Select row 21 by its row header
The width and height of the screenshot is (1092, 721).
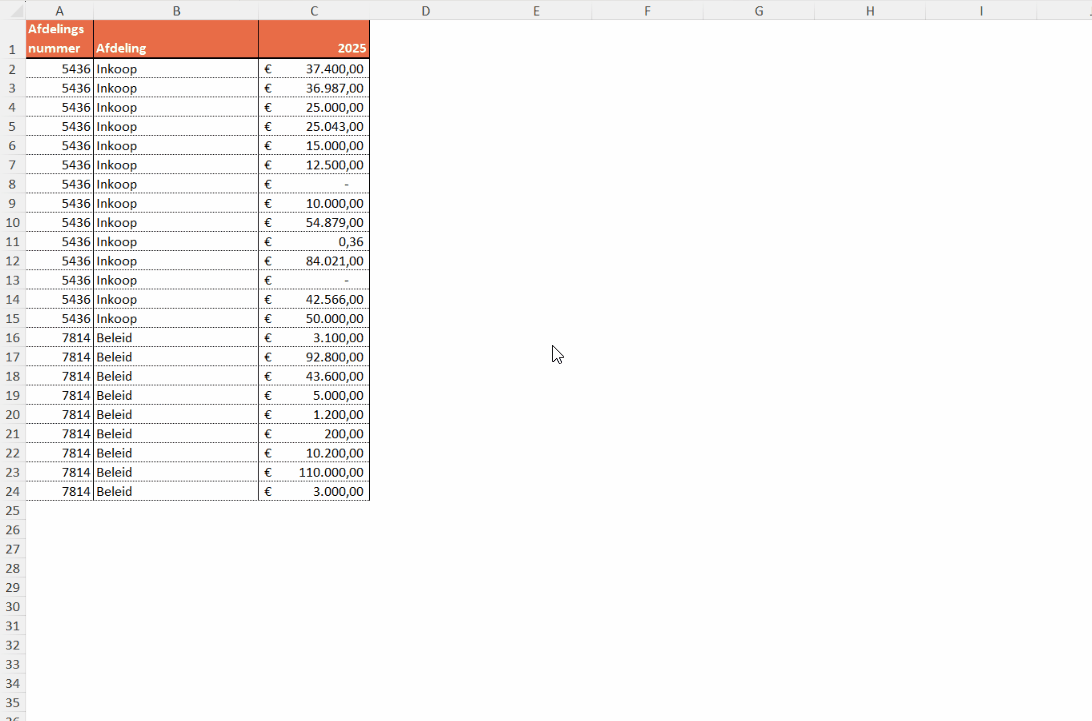click(13, 433)
